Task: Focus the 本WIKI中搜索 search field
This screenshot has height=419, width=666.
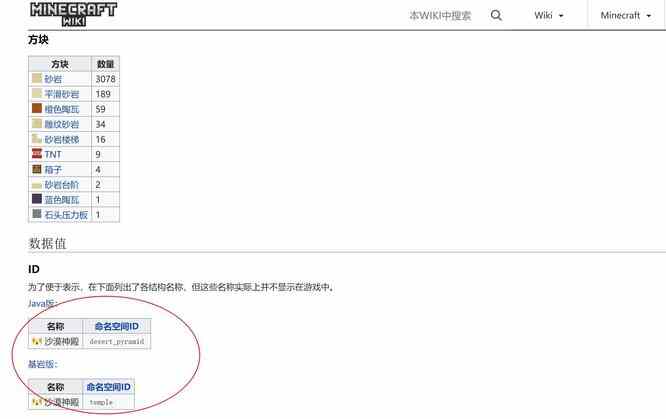Action: pyautogui.click(x=439, y=16)
